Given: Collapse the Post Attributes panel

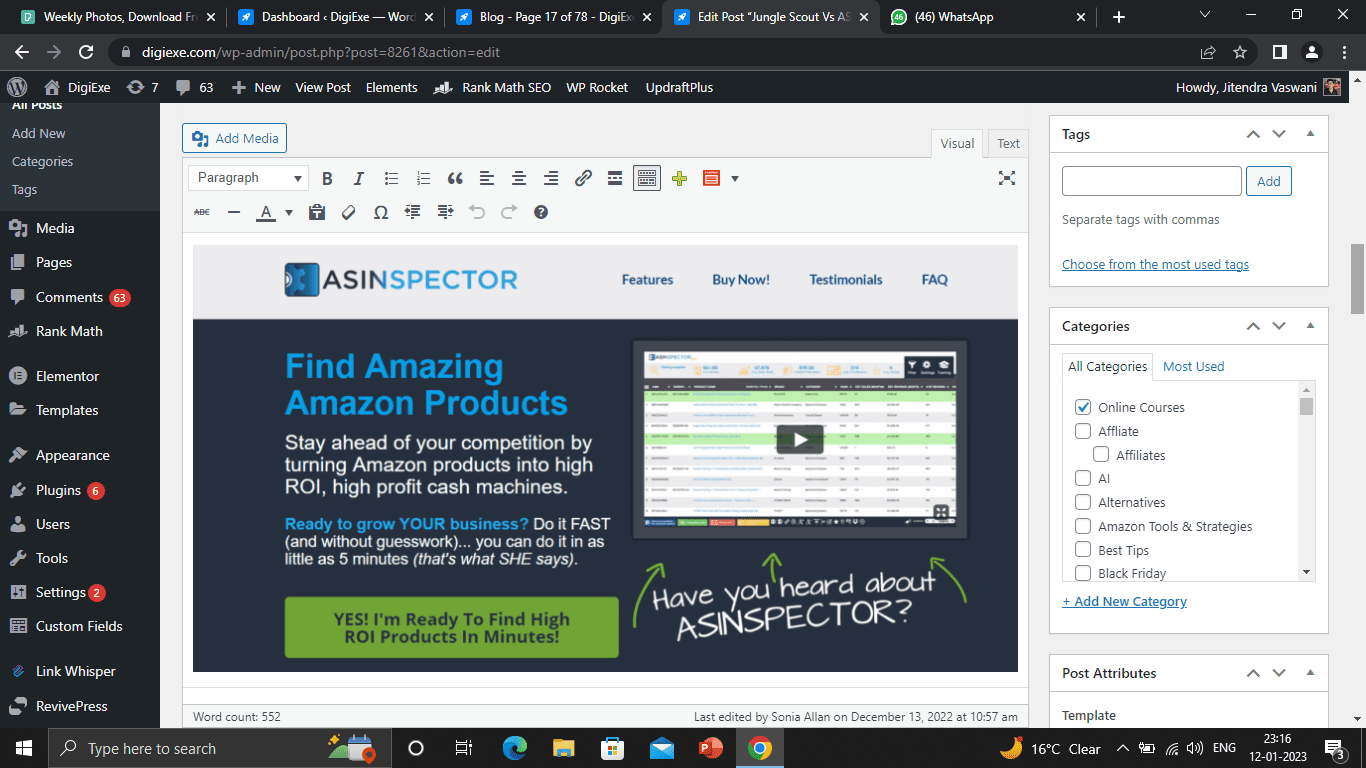Looking at the screenshot, I should coord(1310,673).
